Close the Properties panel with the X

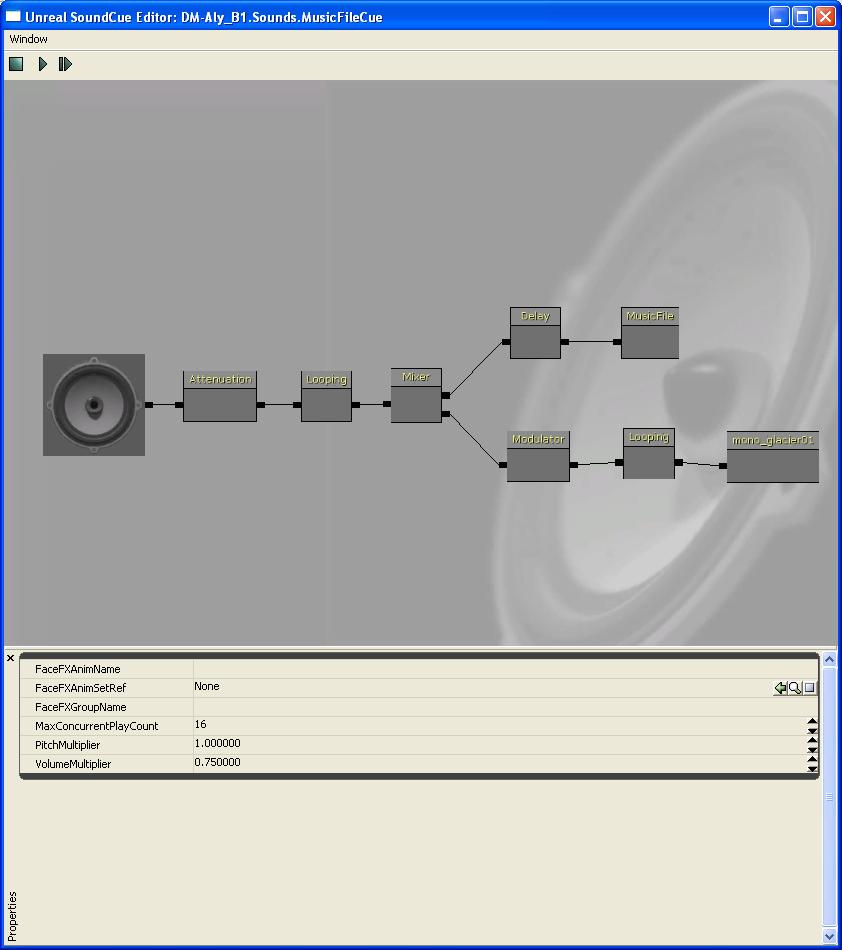[x=11, y=658]
